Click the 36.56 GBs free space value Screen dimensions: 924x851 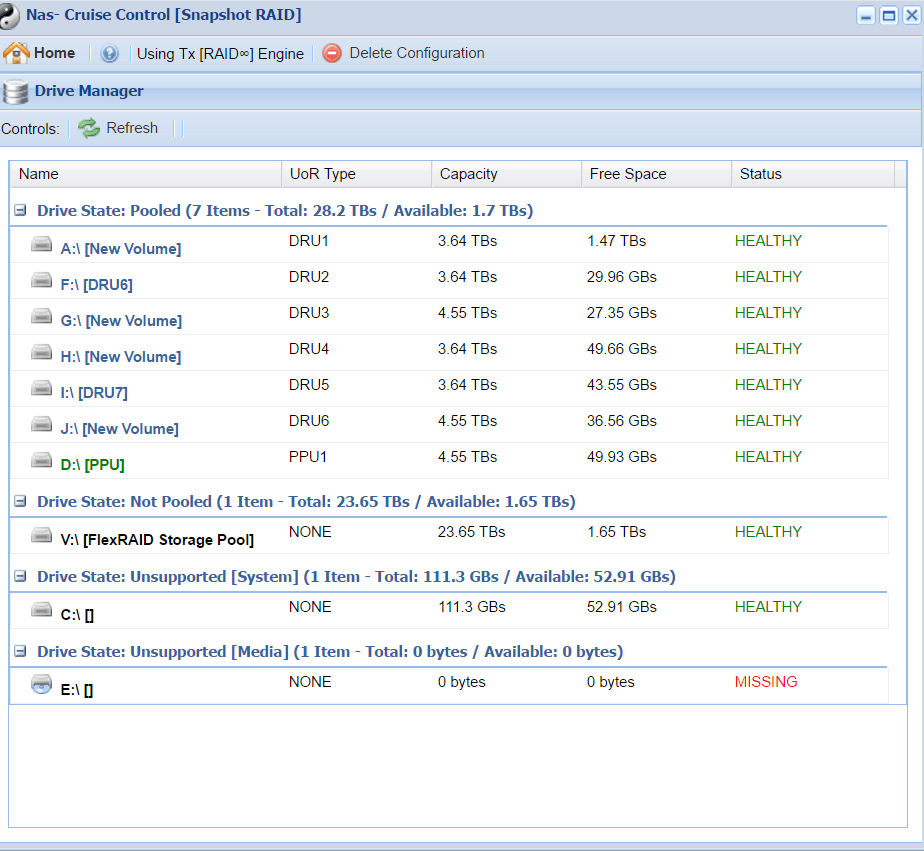coord(622,421)
